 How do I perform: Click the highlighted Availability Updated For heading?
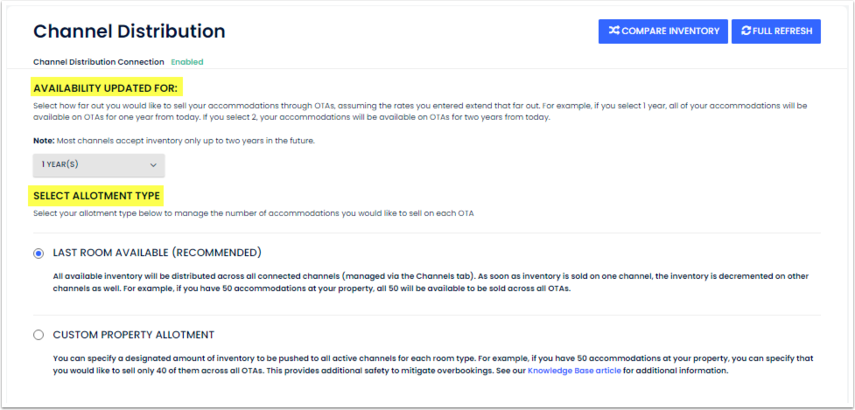[105, 88]
